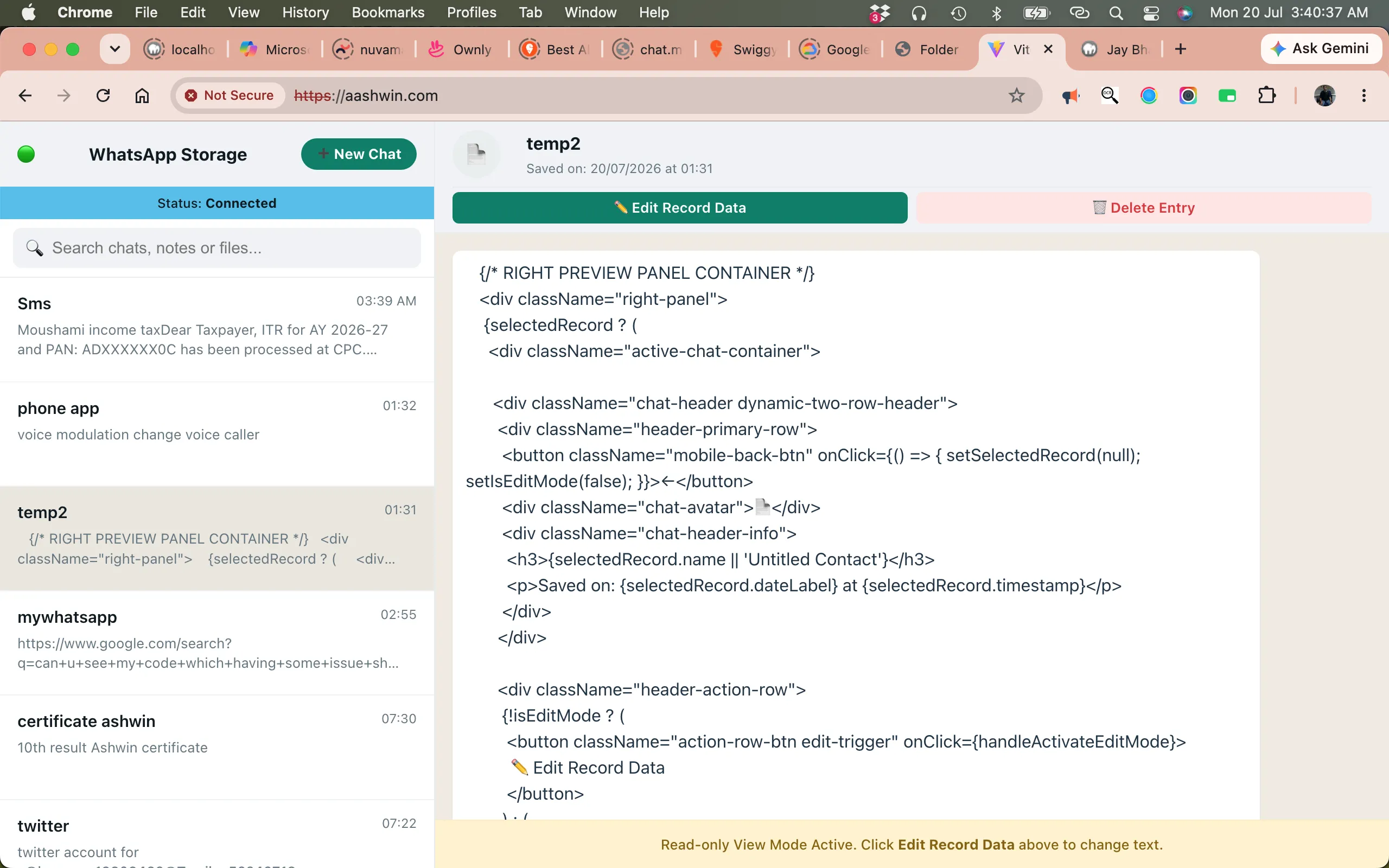Viewport: 1389px width, 868px height.
Task: Open Control Center in menu bar
Action: tap(1151, 12)
